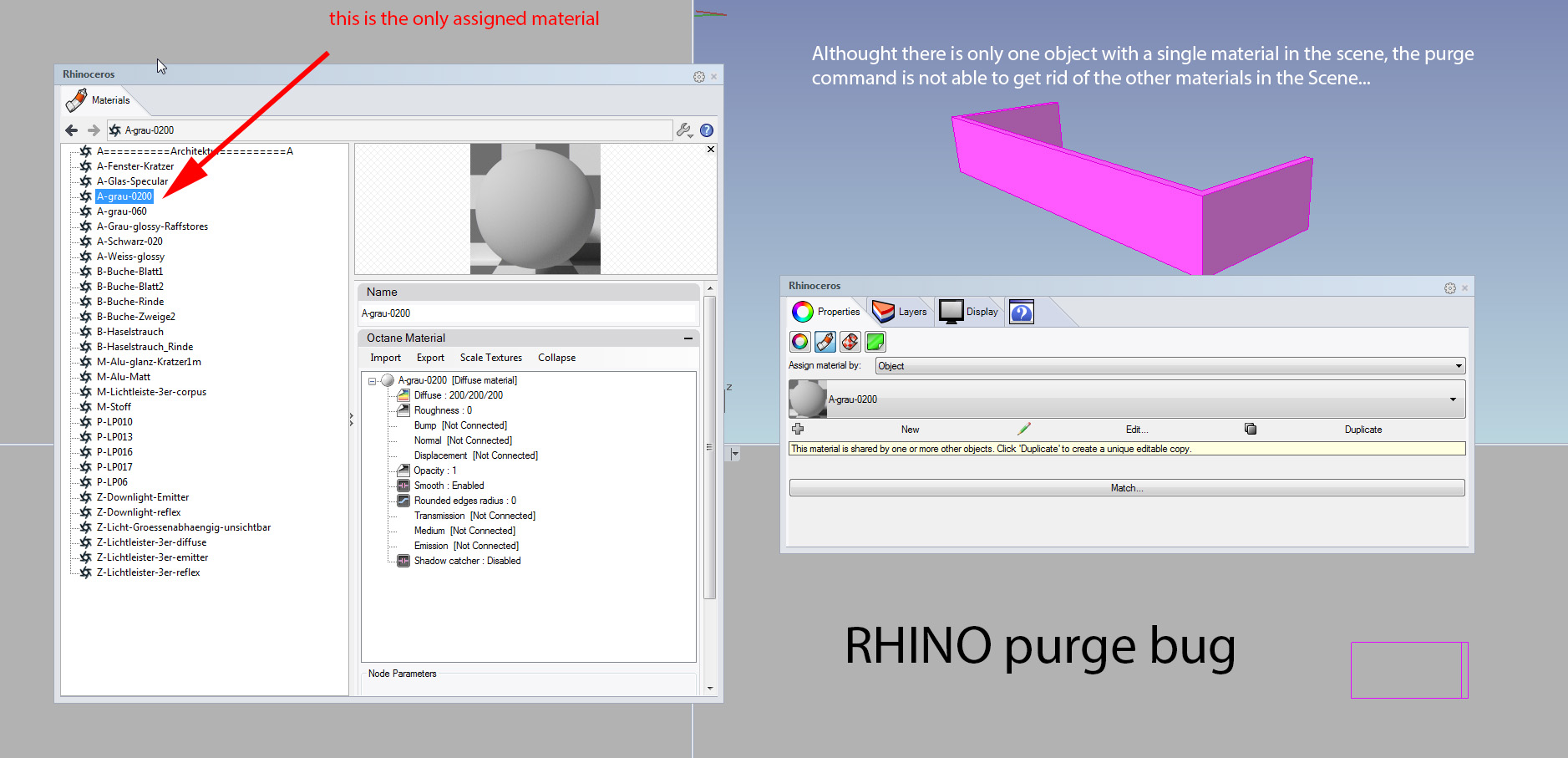This screenshot has height=758, width=1568.
Task: Click the plus icon beside New
Action: 798,429
